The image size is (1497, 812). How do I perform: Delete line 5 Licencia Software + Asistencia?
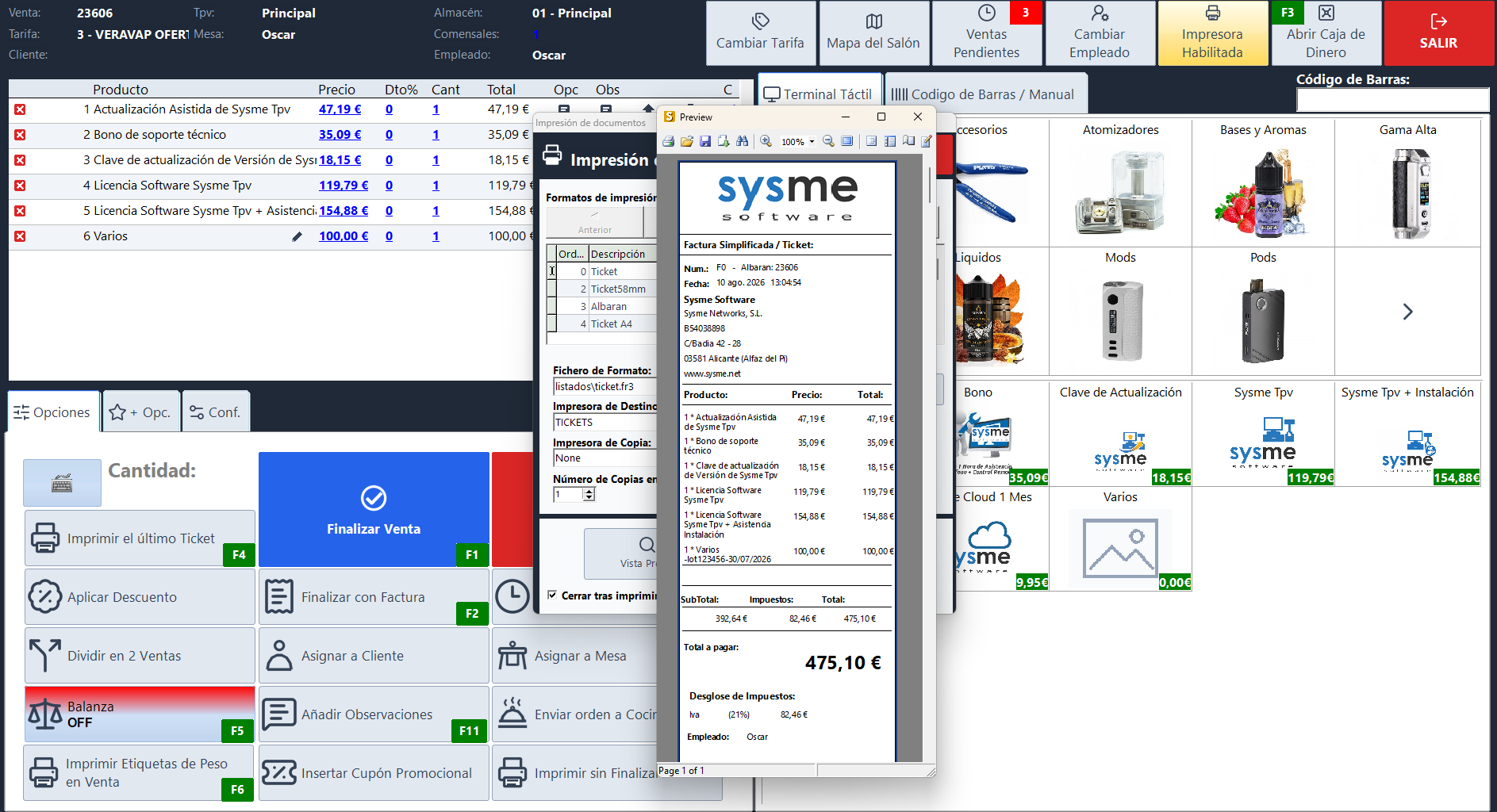pos(20,211)
